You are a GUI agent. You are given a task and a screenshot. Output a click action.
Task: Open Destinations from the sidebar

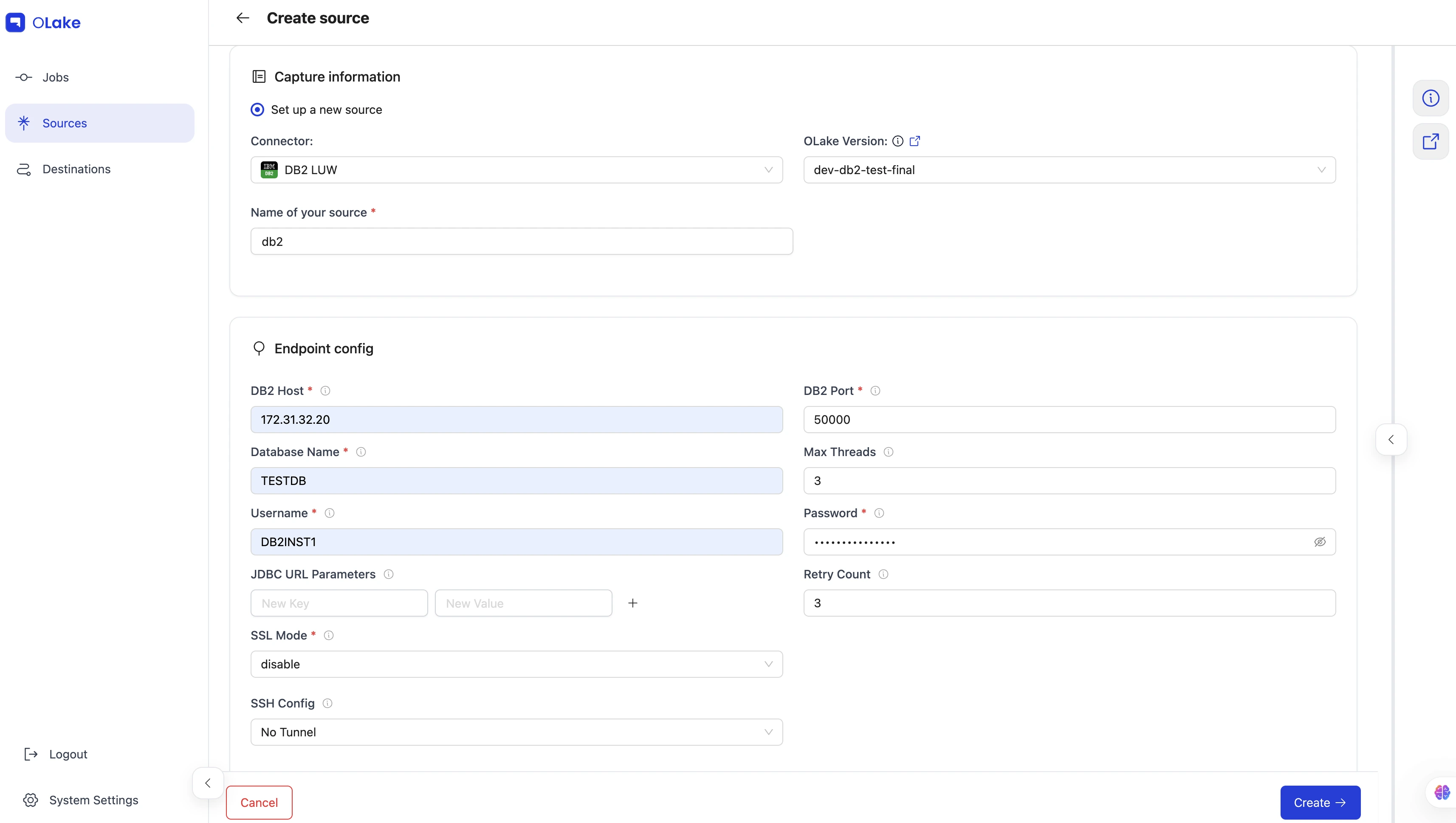pos(76,169)
